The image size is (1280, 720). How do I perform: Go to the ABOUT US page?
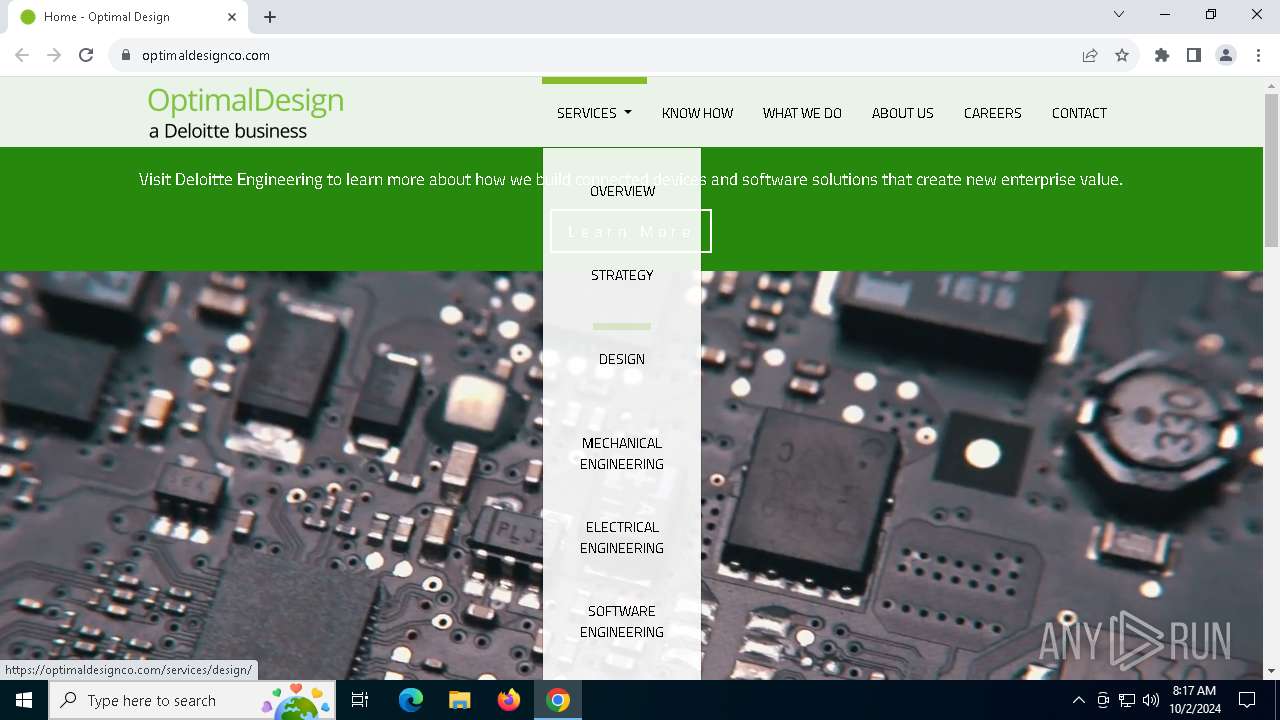tap(902, 113)
